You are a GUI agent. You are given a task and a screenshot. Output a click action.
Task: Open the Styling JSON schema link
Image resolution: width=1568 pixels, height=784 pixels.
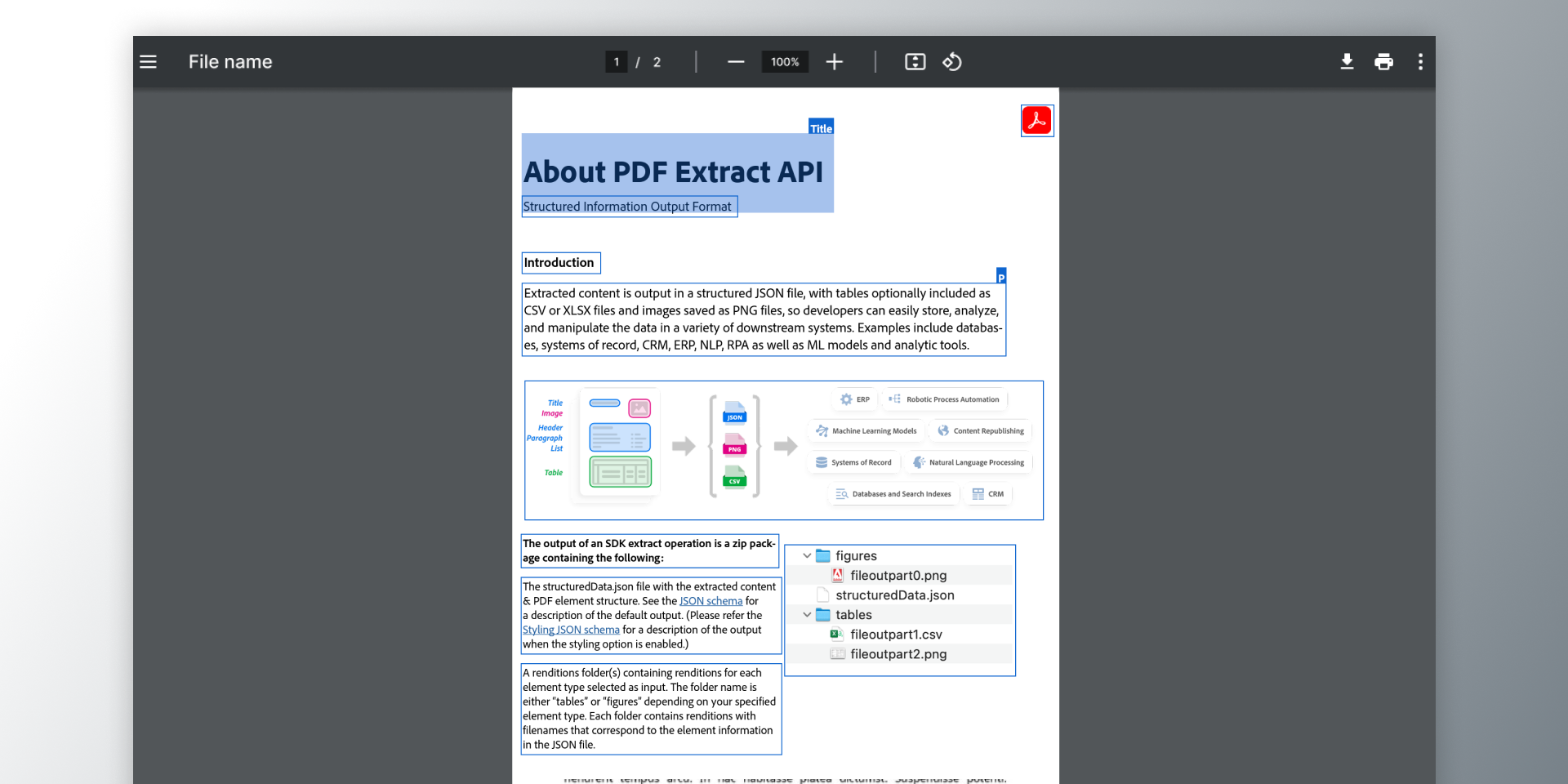570,629
